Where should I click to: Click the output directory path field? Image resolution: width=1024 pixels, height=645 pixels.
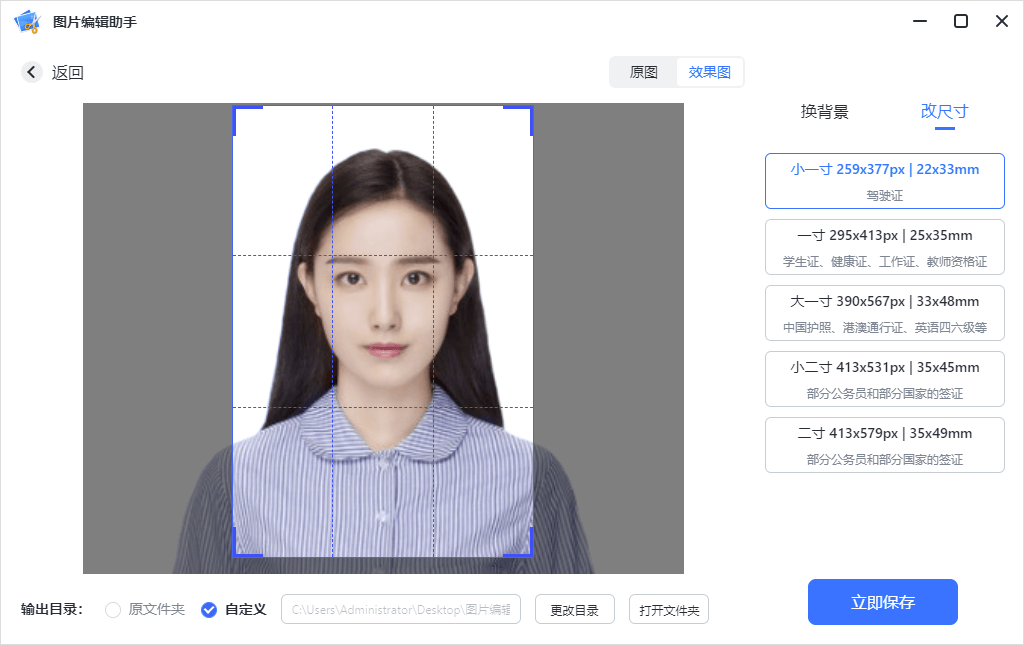click(400, 608)
